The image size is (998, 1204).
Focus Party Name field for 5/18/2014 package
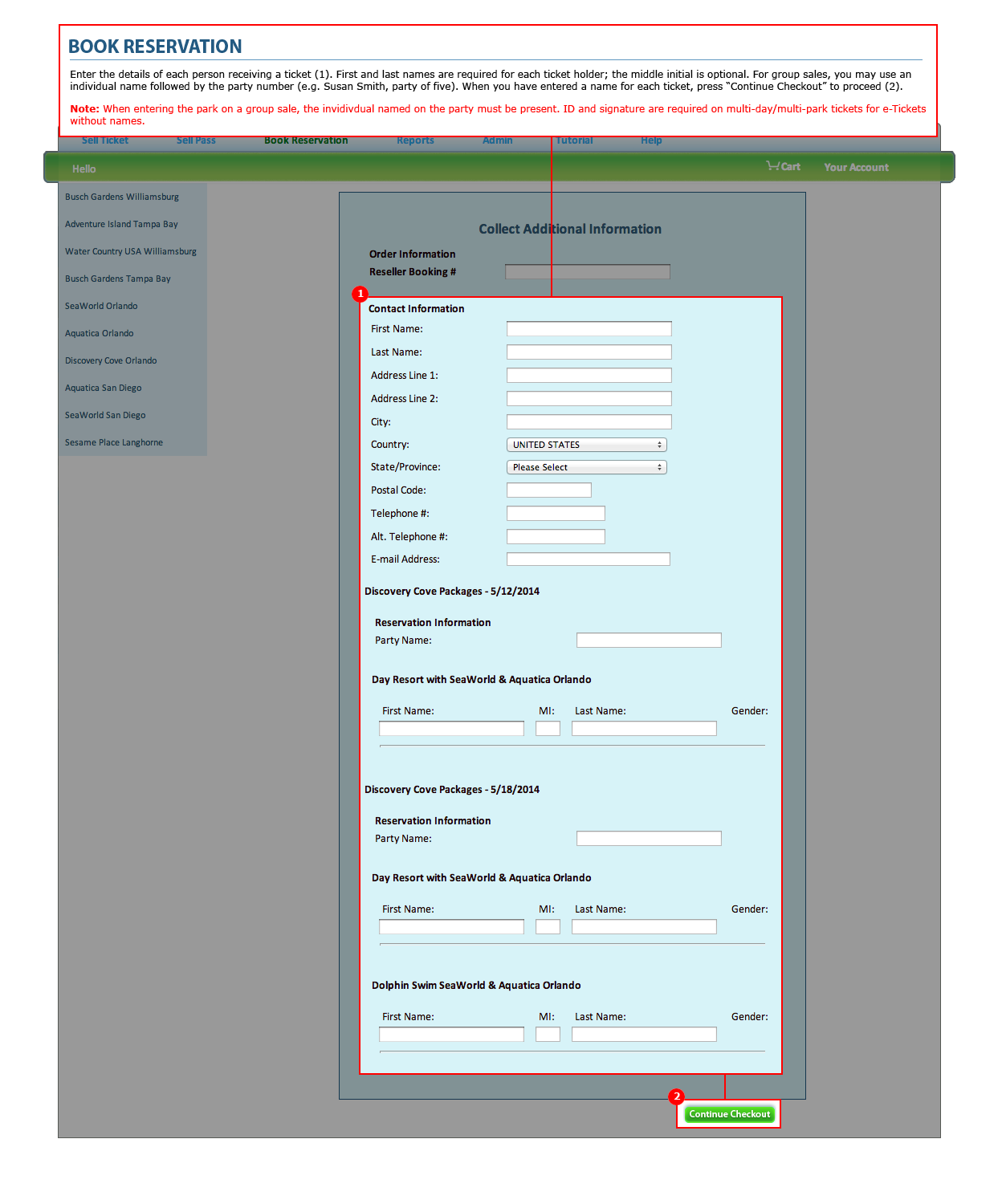coord(649,839)
